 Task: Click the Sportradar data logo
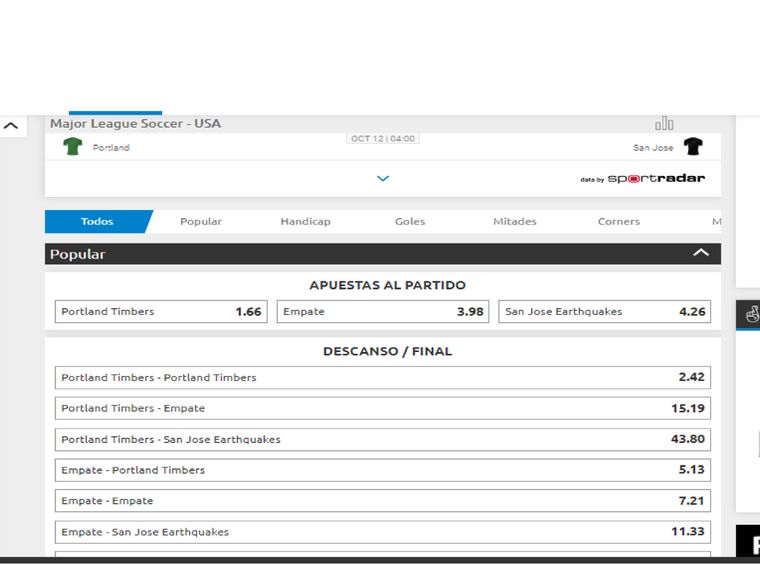pyautogui.click(x=643, y=179)
